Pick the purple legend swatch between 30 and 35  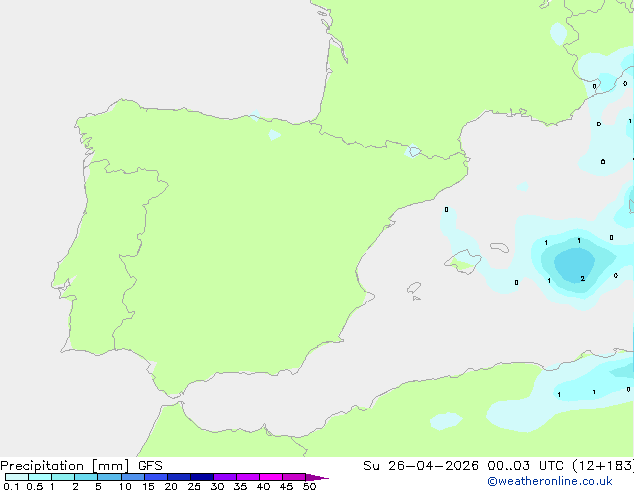[x=225, y=477]
